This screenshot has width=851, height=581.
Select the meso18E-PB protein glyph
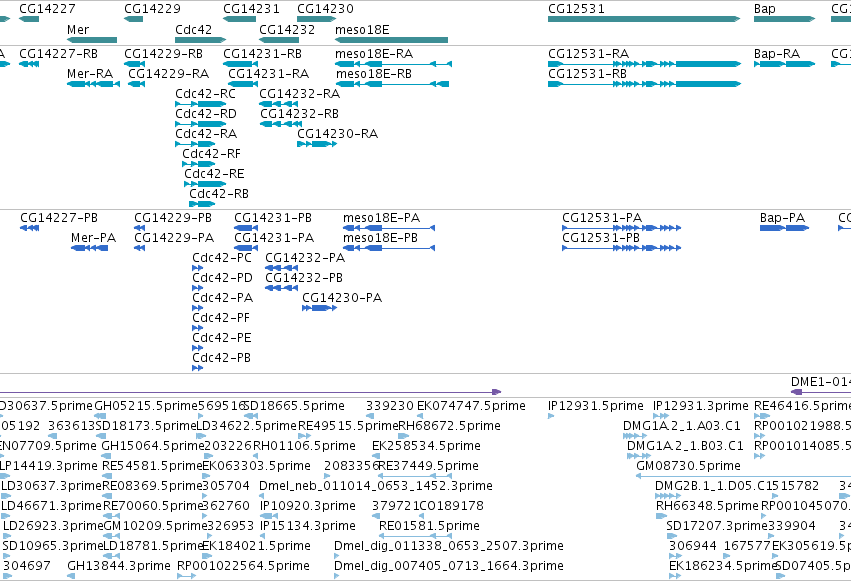389,248
